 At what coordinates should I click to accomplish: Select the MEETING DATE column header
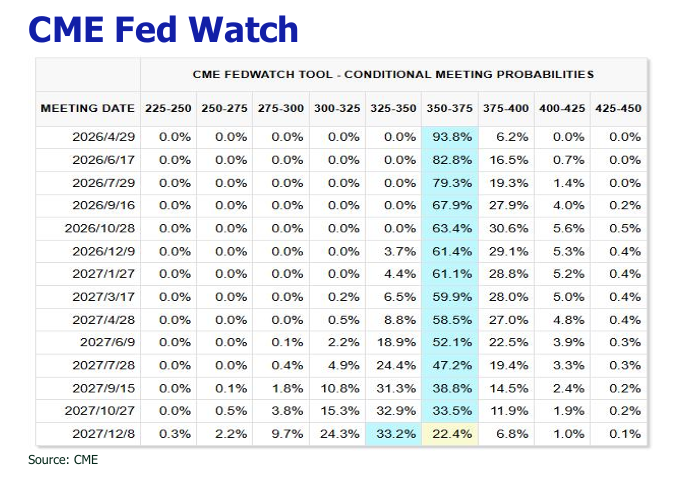point(87,108)
